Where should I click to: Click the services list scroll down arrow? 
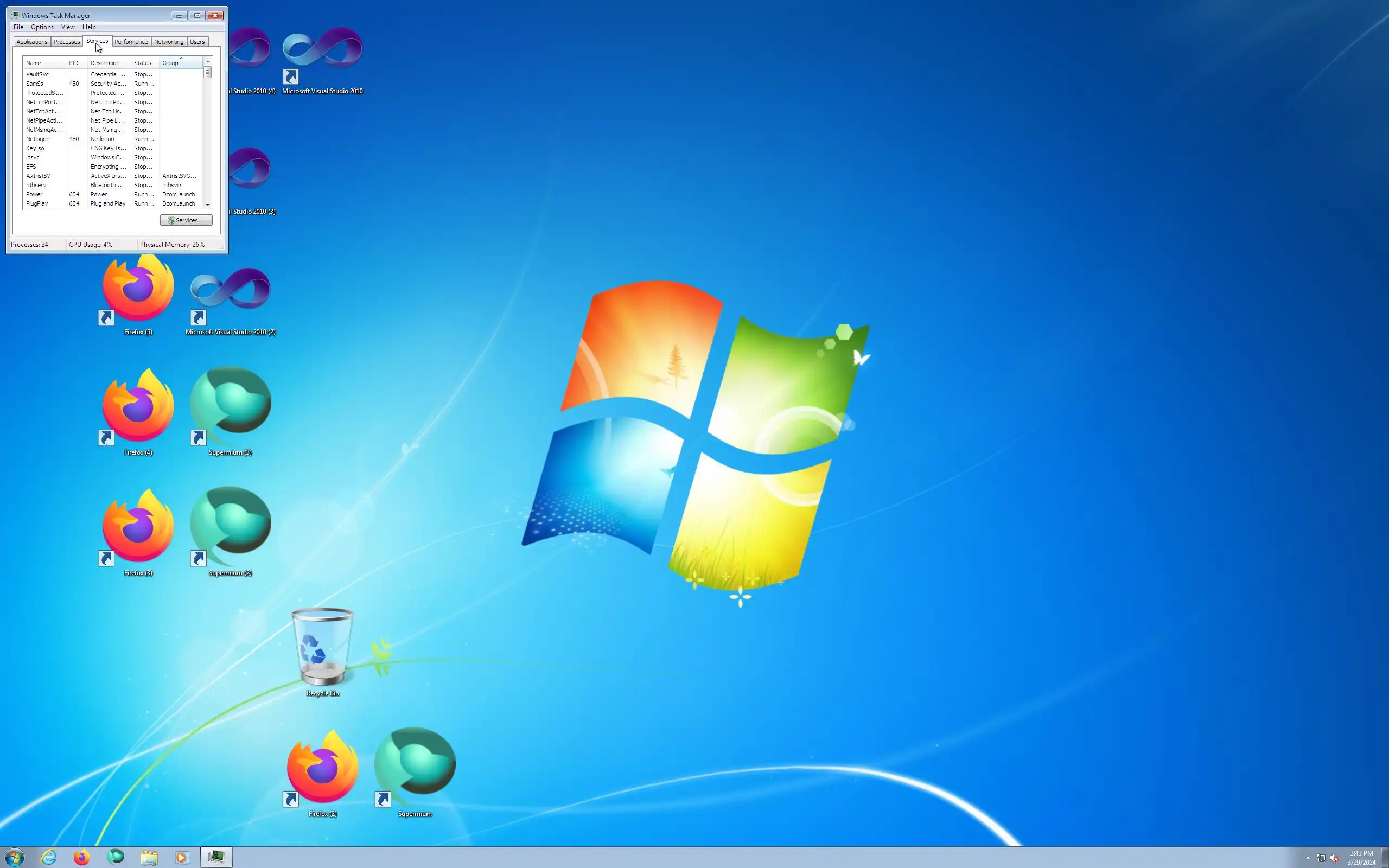(x=208, y=205)
